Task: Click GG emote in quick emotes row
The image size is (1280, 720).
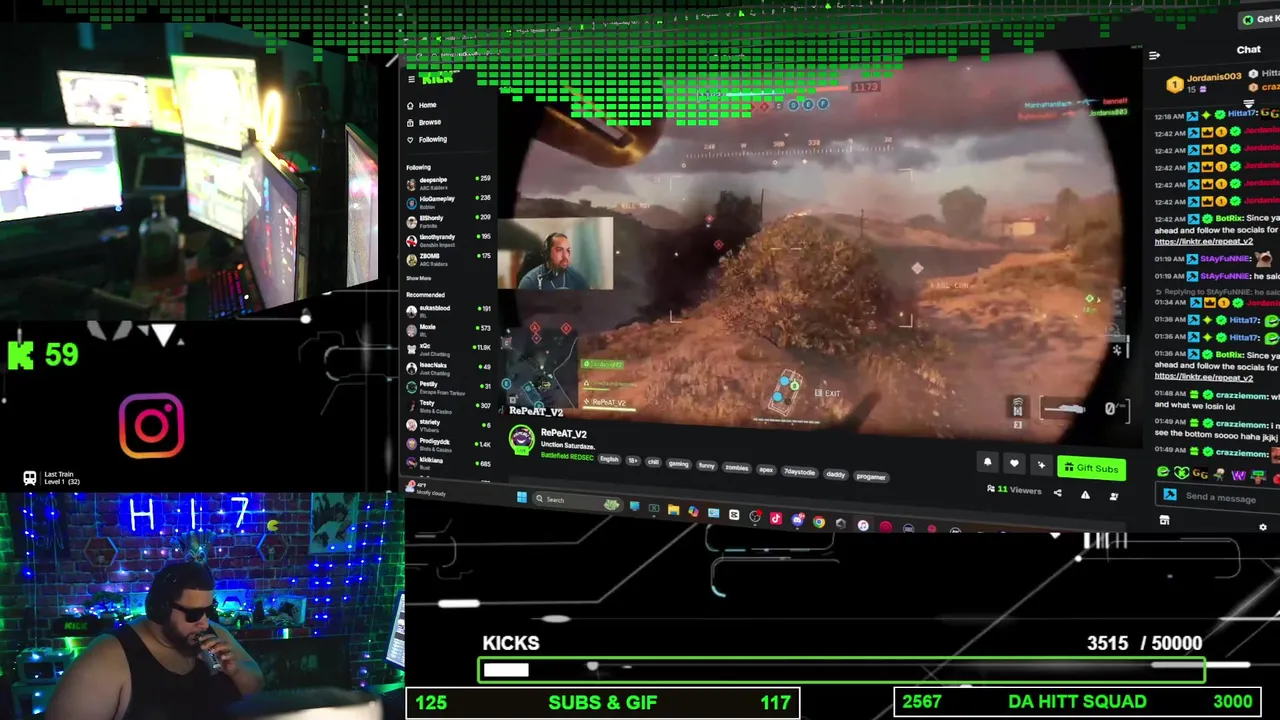Action: coord(1199,473)
